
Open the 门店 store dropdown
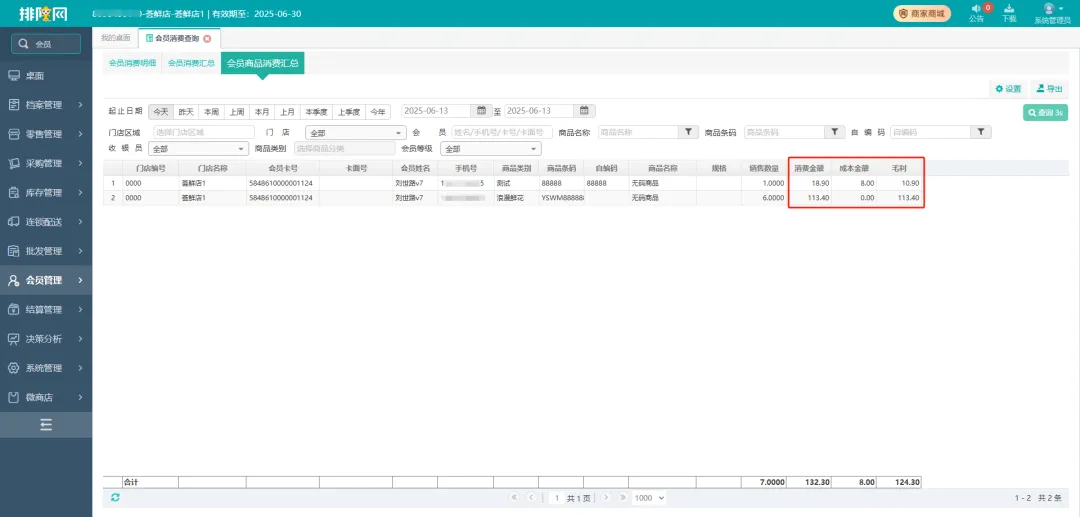pyautogui.click(x=355, y=132)
